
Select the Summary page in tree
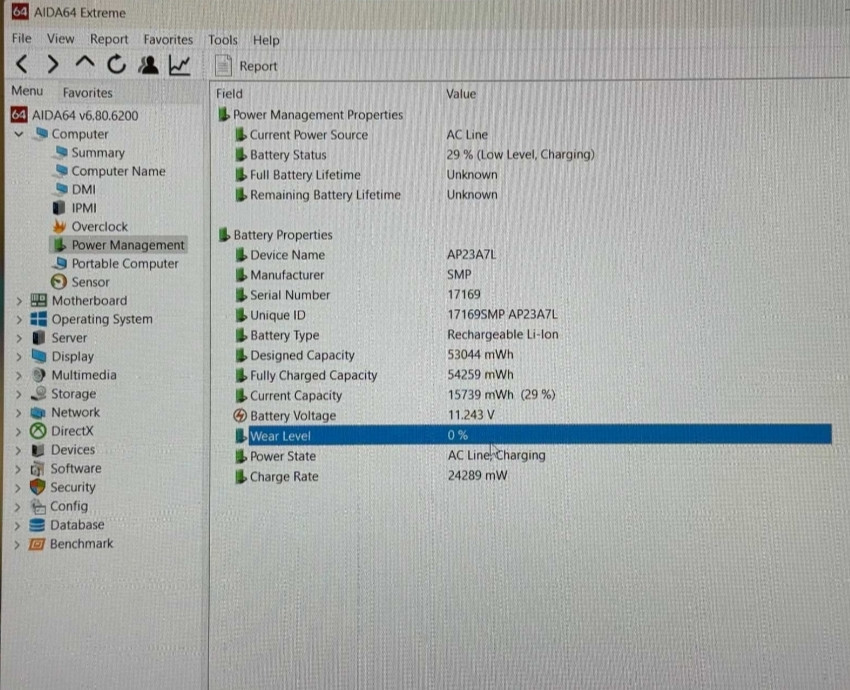(97, 153)
